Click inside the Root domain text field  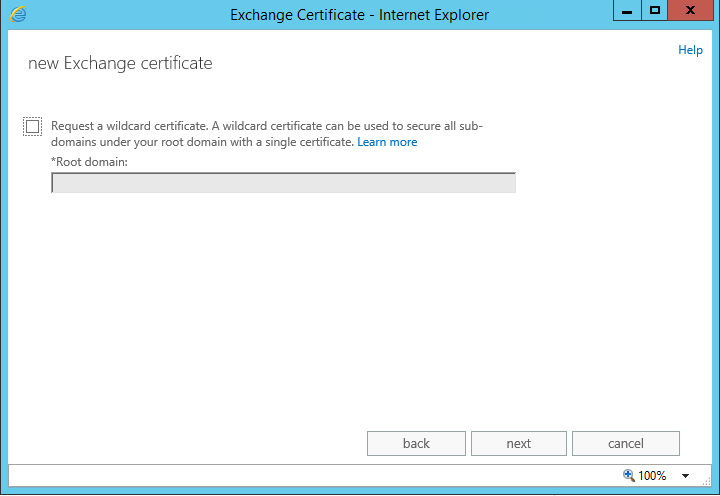(x=283, y=182)
